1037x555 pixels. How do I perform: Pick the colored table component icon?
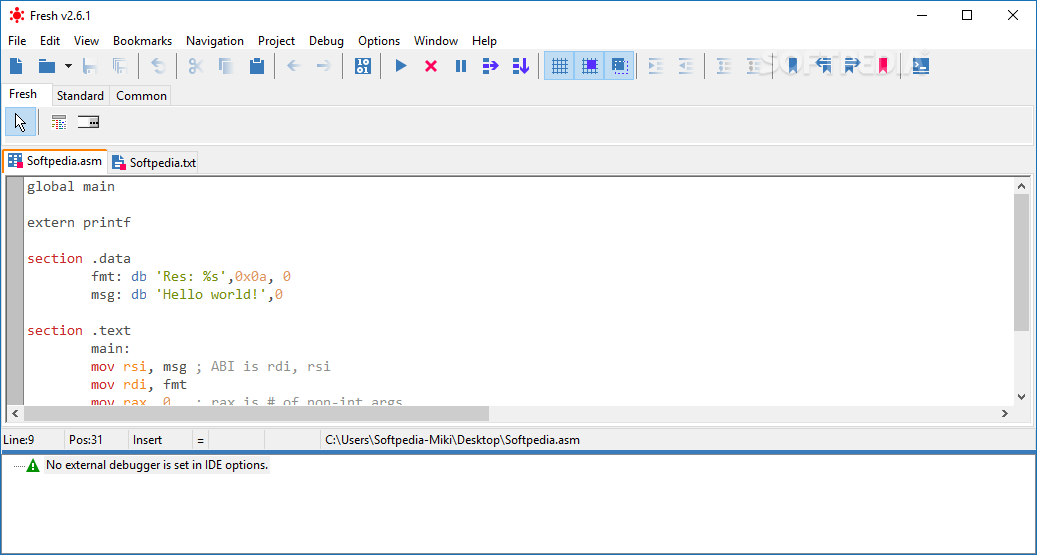coord(59,122)
